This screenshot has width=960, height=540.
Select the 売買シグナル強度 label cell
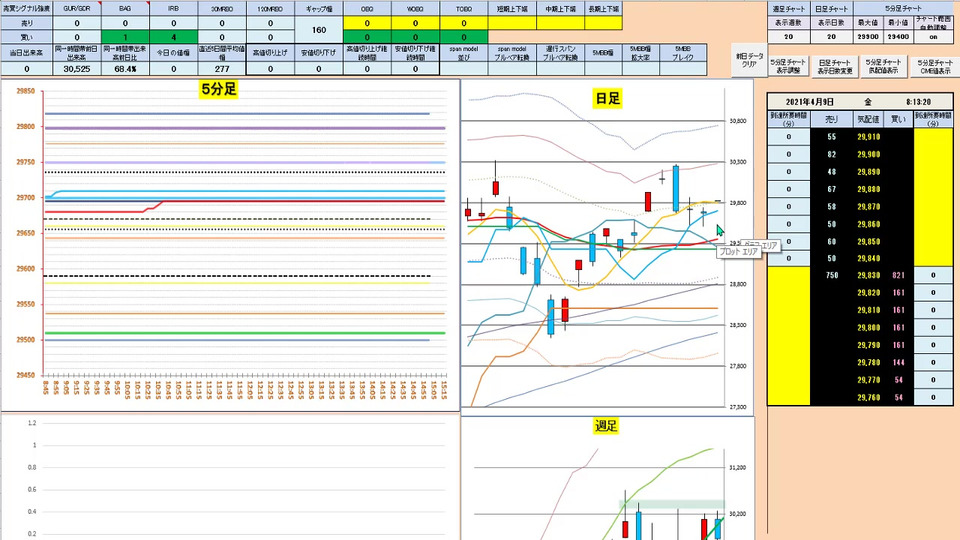pyautogui.click(x=26, y=9)
